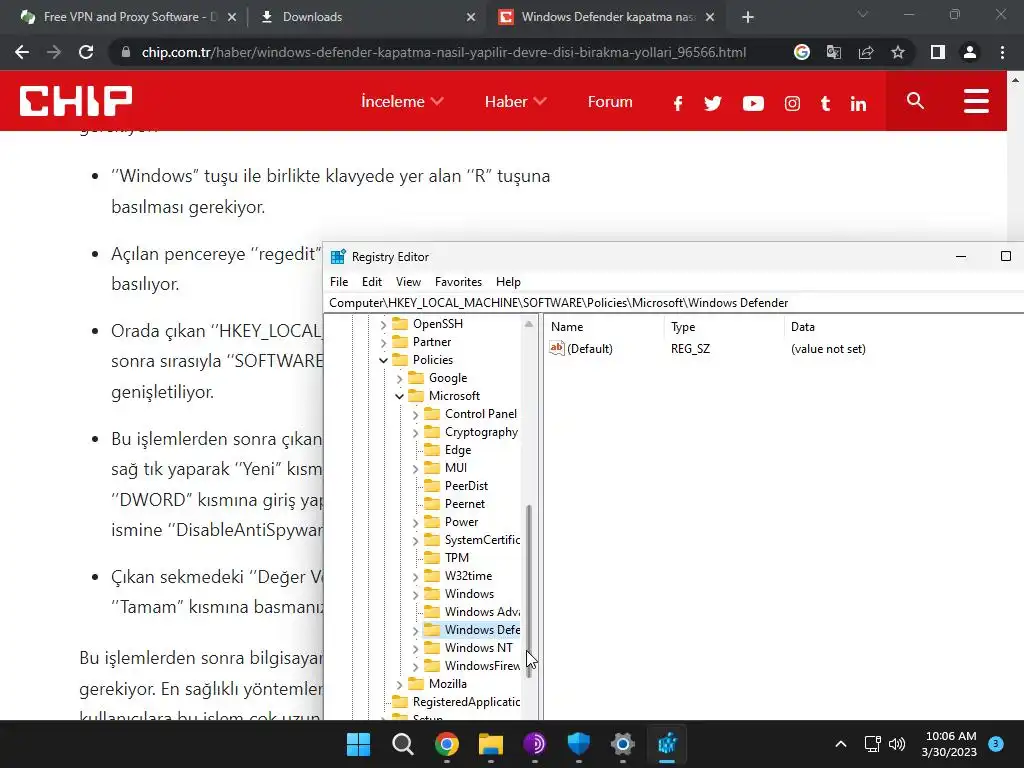The height and width of the screenshot is (768, 1024).
Task: Expand the Cryptography key
Action: point(415,432)
